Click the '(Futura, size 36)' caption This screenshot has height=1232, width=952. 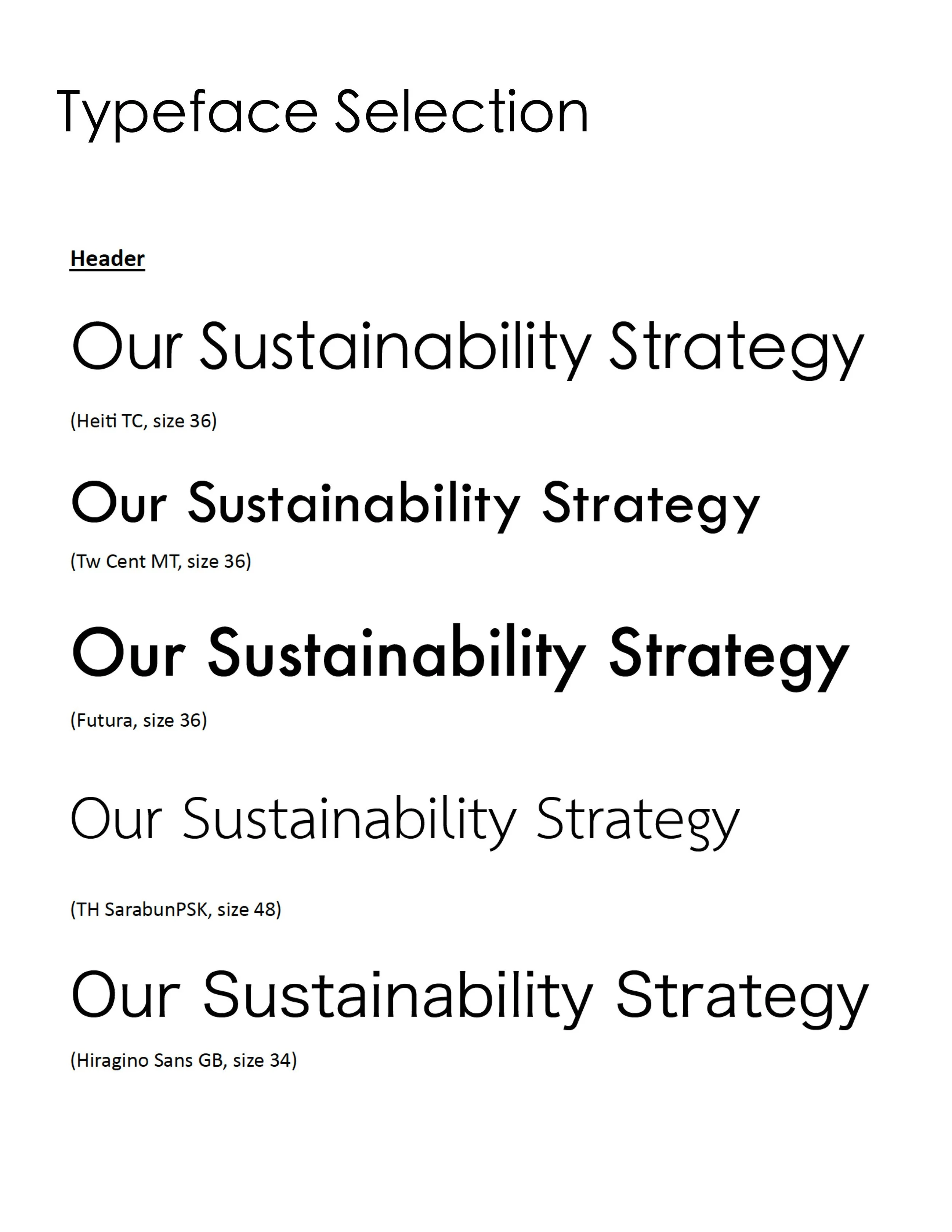click(x=138, y=721)
